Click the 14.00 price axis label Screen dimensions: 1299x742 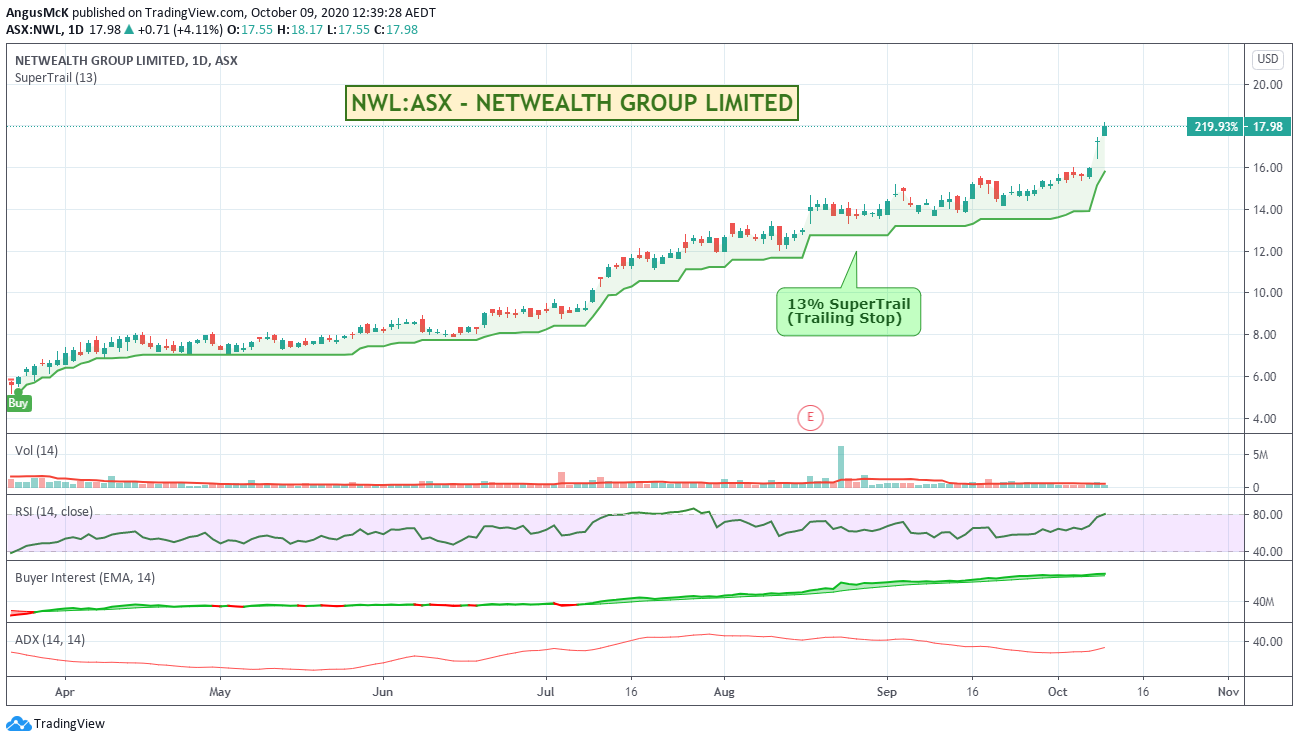[1268, 210]
